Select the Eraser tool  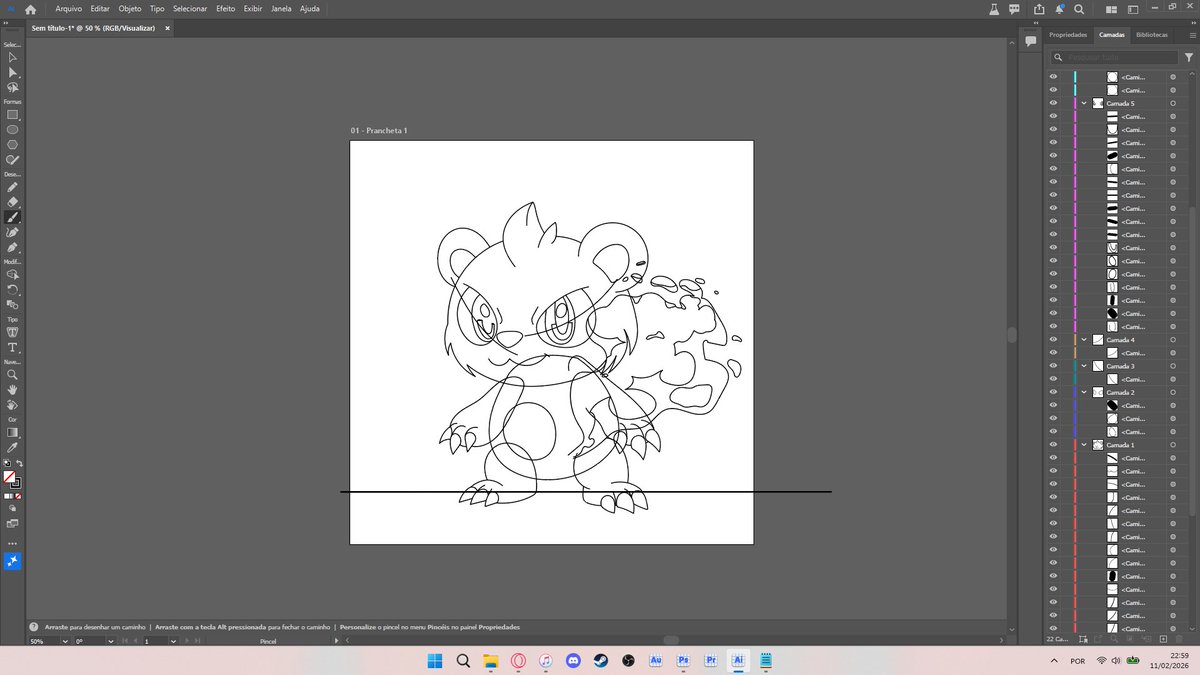(x=13, y=202)
